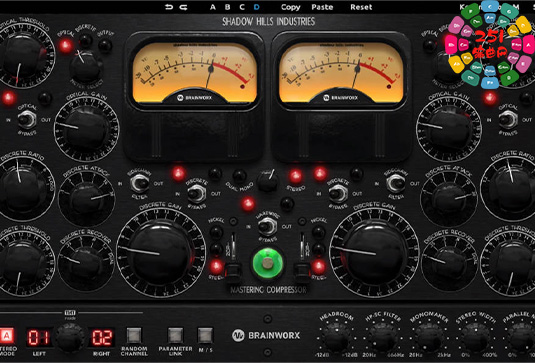The width and height of the screenshot is (535, 363).
Task: Select settings slot A
Action: tap(213, 7)
